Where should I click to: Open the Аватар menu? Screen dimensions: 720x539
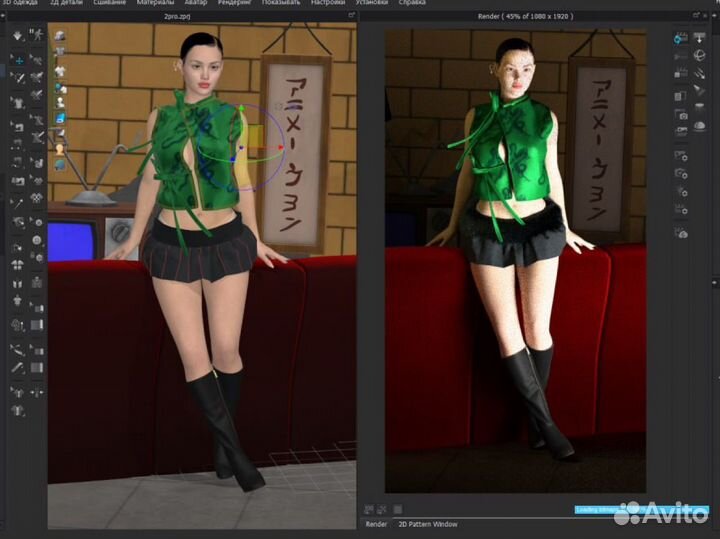pyautogui.click(x=196, y=2)
